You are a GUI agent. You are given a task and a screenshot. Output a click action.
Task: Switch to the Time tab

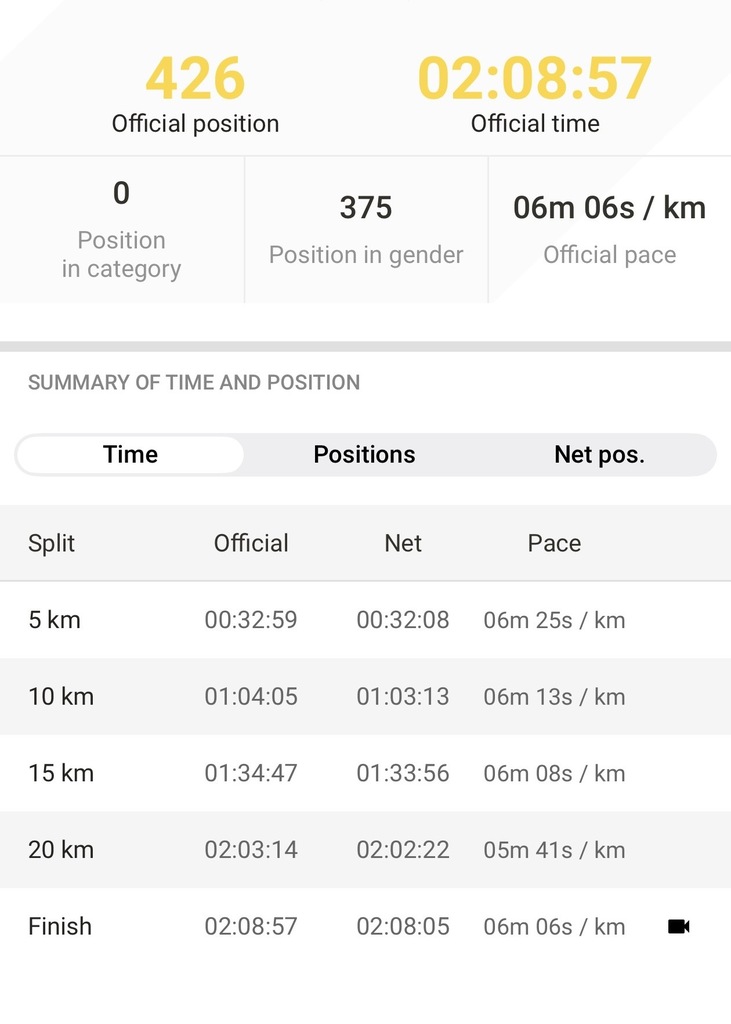click(130, 454)
